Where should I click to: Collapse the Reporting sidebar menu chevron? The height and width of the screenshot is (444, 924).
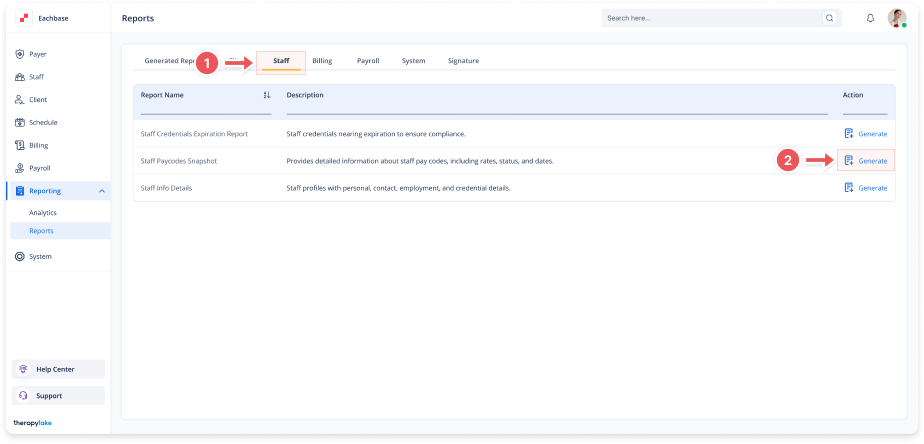pyautogui.click(x=101, y=191)
